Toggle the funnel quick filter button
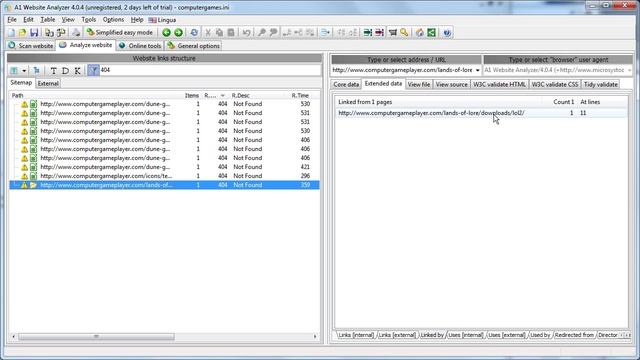This screenshot has width=640, height=360. pyautogui.click(x=93, y=71)
